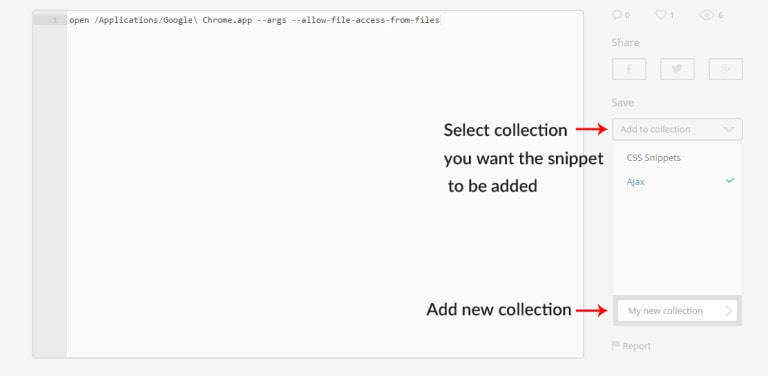Select line number 1 in the gutter
The height and width of the screenshot is (376, 768).
pyautogui.click(x=55, y=20)
